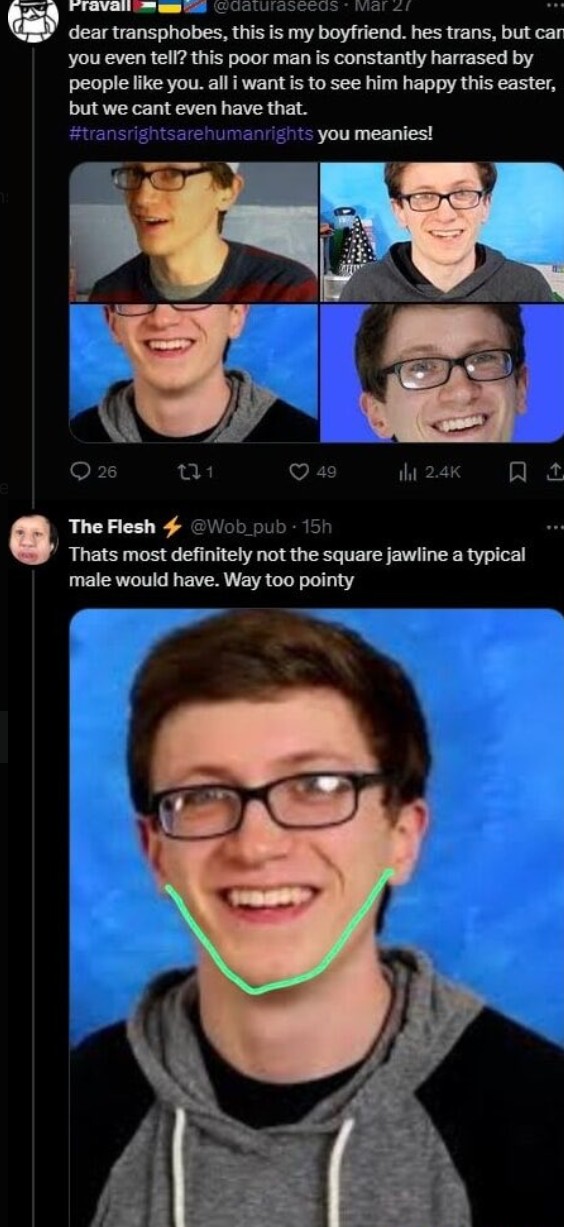Like the post using the heart icon
564x1227 pixels.
298,472
